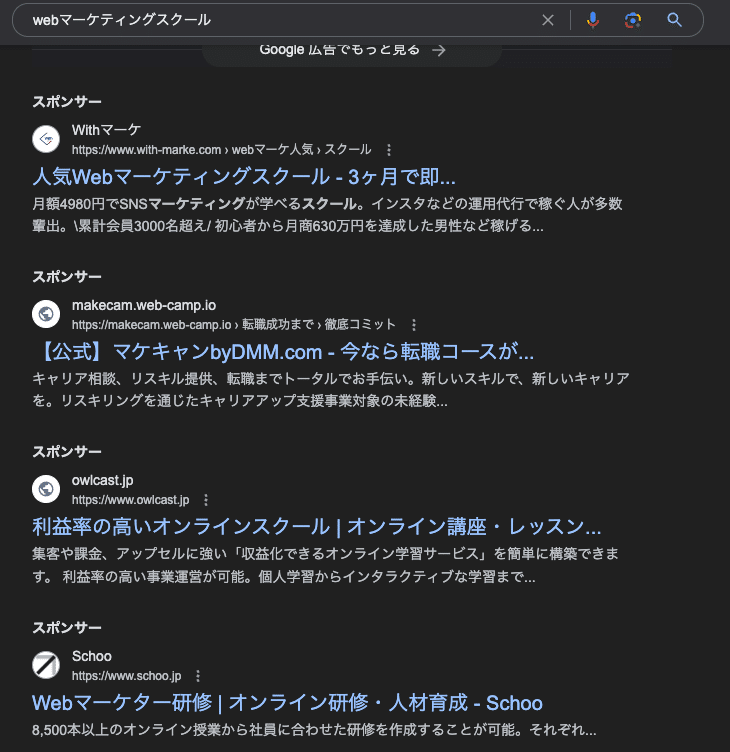The image size is (730, 752).
Task: Open Webマーケター研修 Schoo ad headline
Action: tap(287, 703)
